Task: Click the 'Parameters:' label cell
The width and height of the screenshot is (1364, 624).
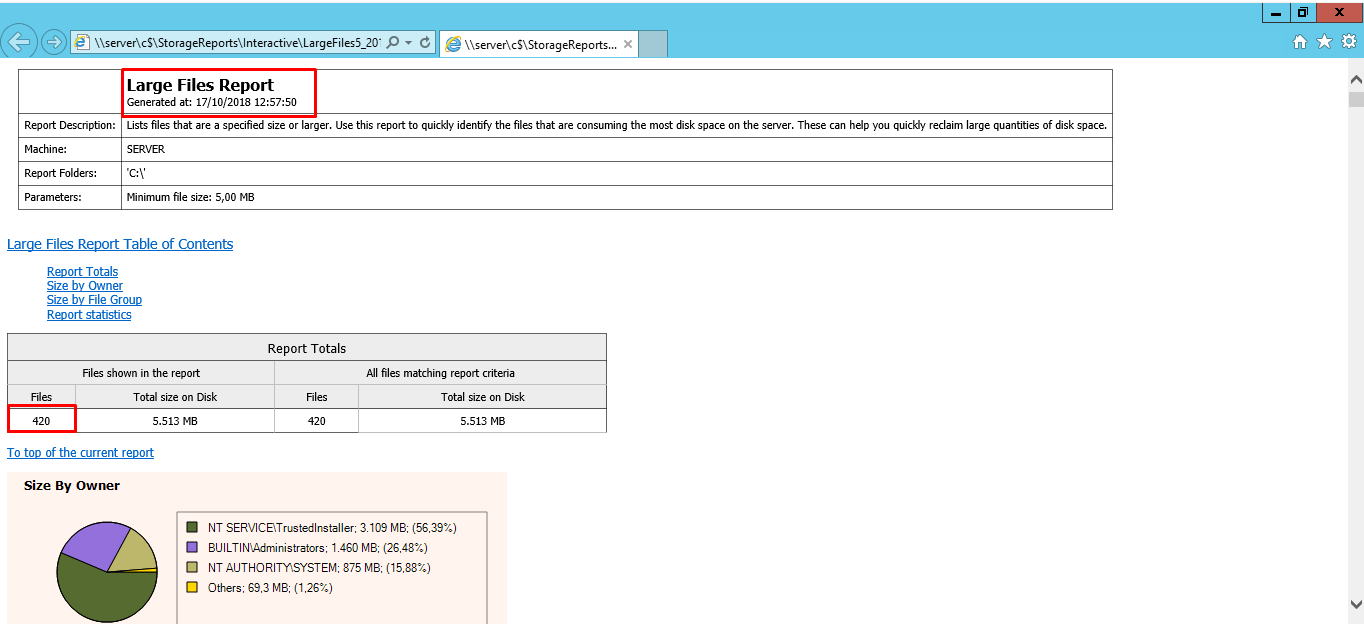Action: coord(70,197)
